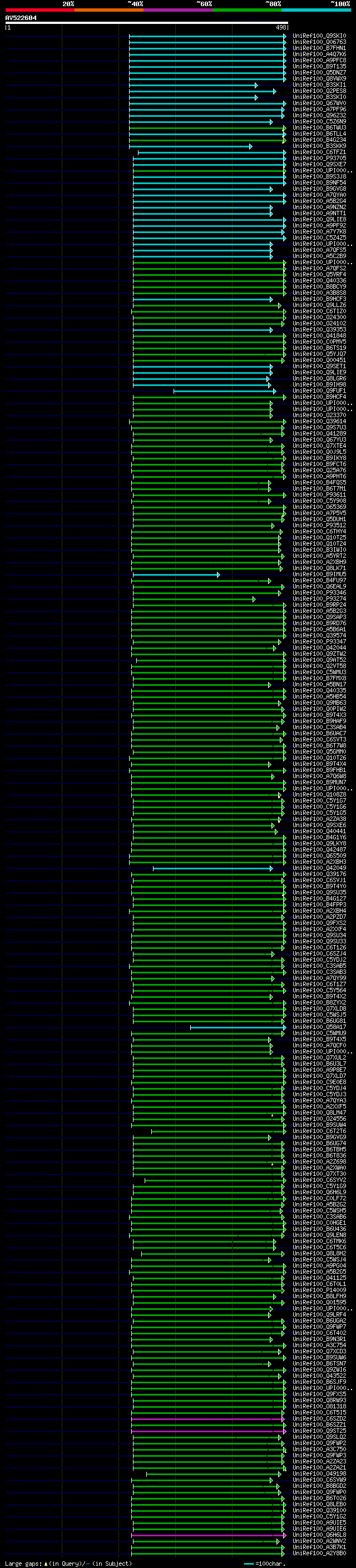356x1568 pixels.
Task: Open hit UniRef100_B8BGD2
Action: click(319, 1486)
